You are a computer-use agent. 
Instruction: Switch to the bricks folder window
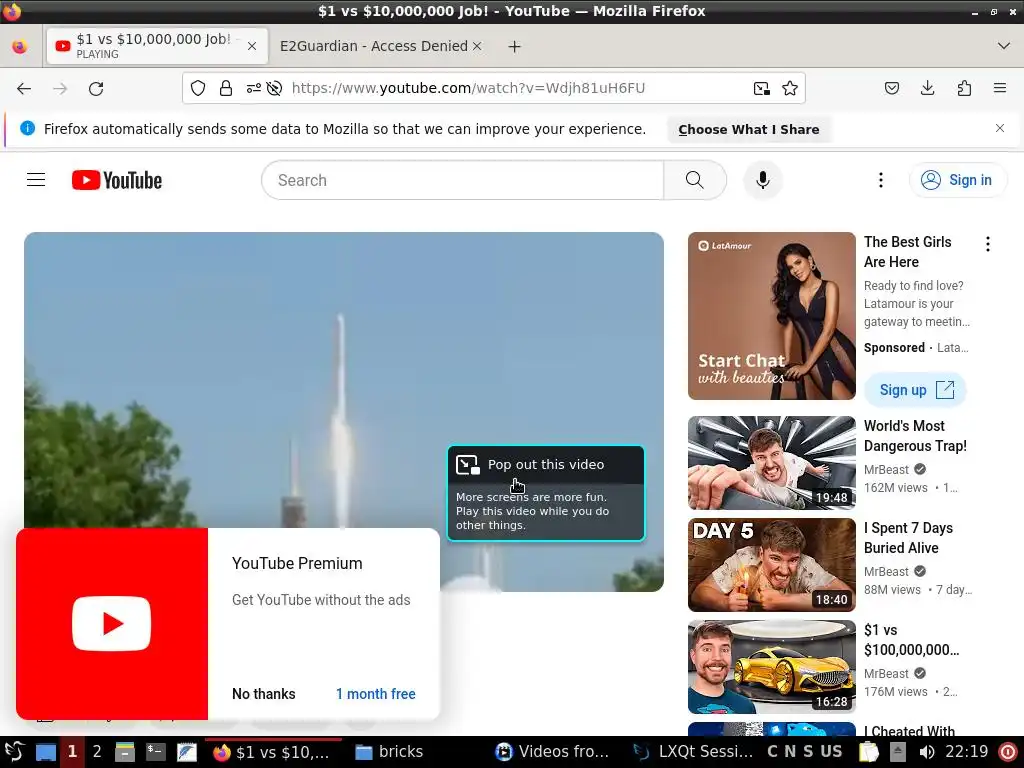(x=389, y=752)
